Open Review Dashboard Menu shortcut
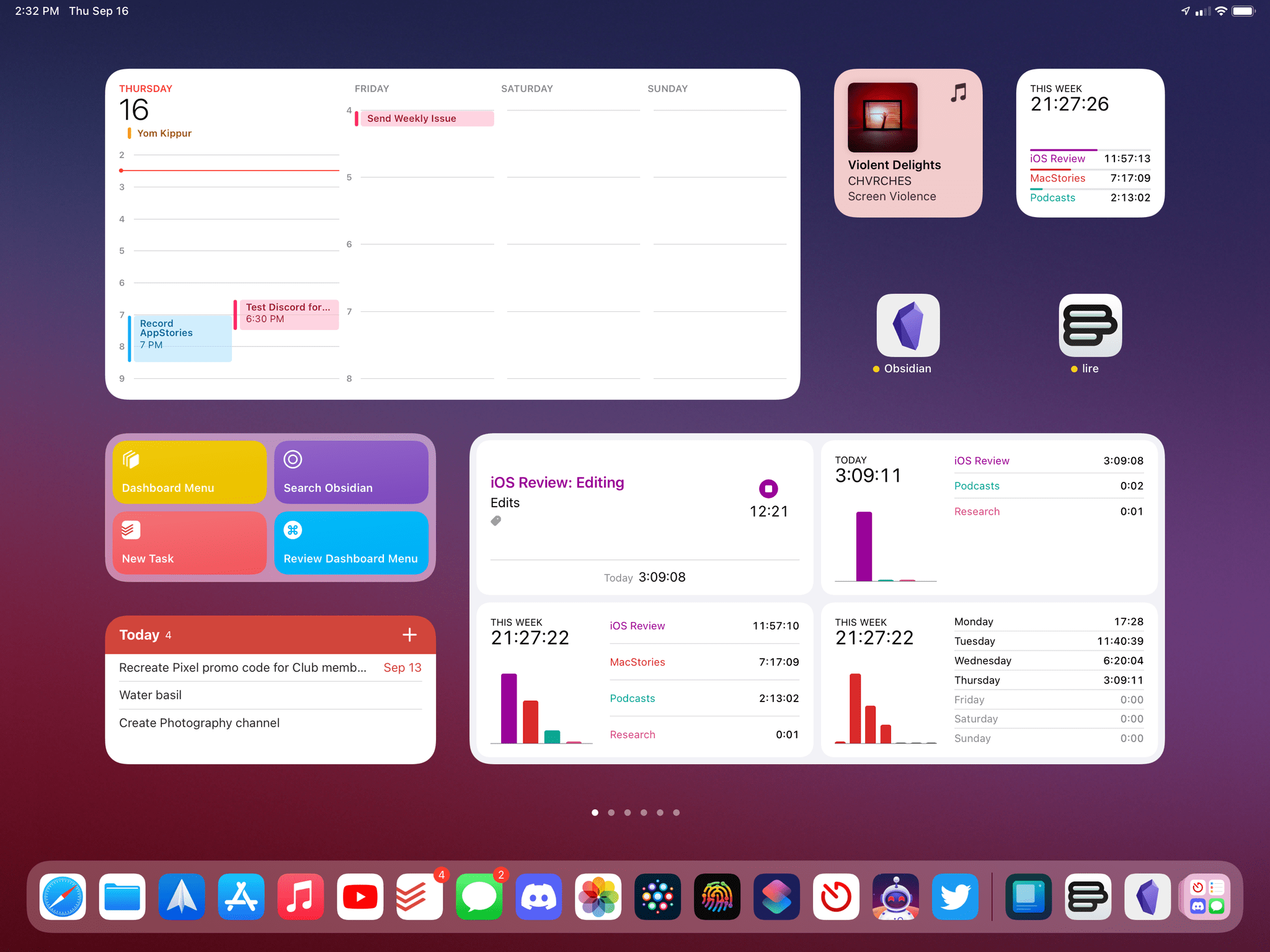Image resolution: width=1270 pixels, height=952 pixels. 352,543
